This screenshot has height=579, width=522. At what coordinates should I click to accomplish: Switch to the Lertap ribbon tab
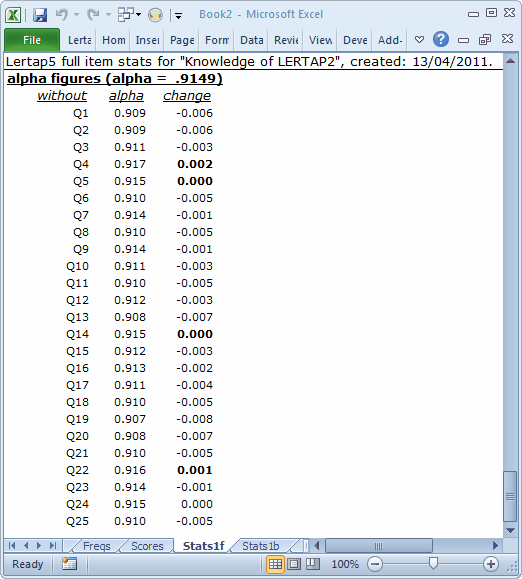[79, 40]
